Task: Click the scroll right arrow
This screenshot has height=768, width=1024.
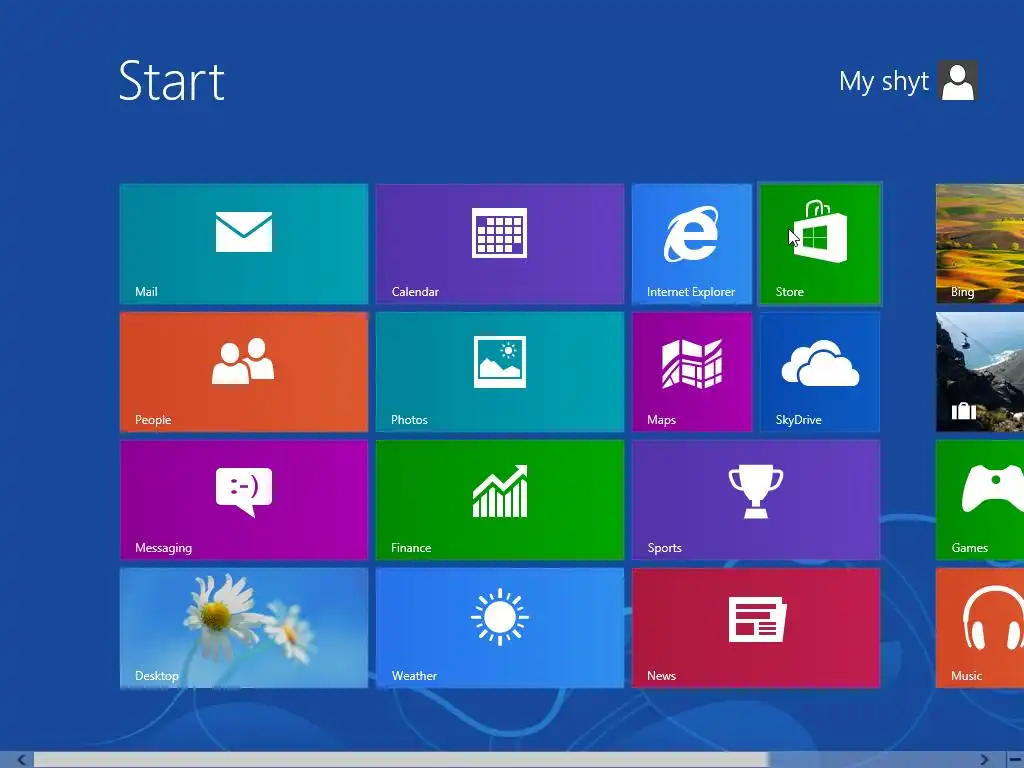Action: point(984,760)
